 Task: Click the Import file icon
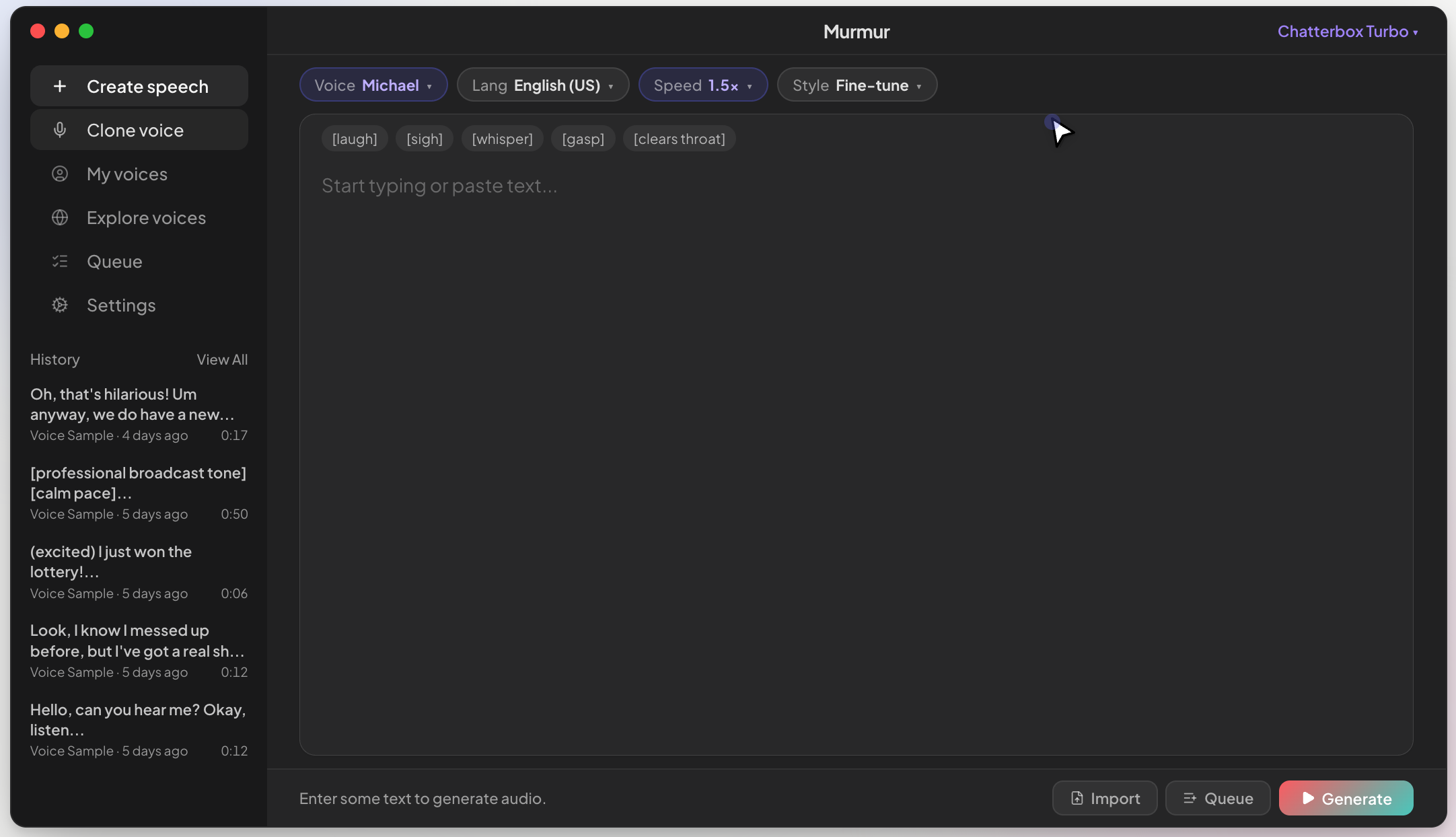pos(1077,798)
